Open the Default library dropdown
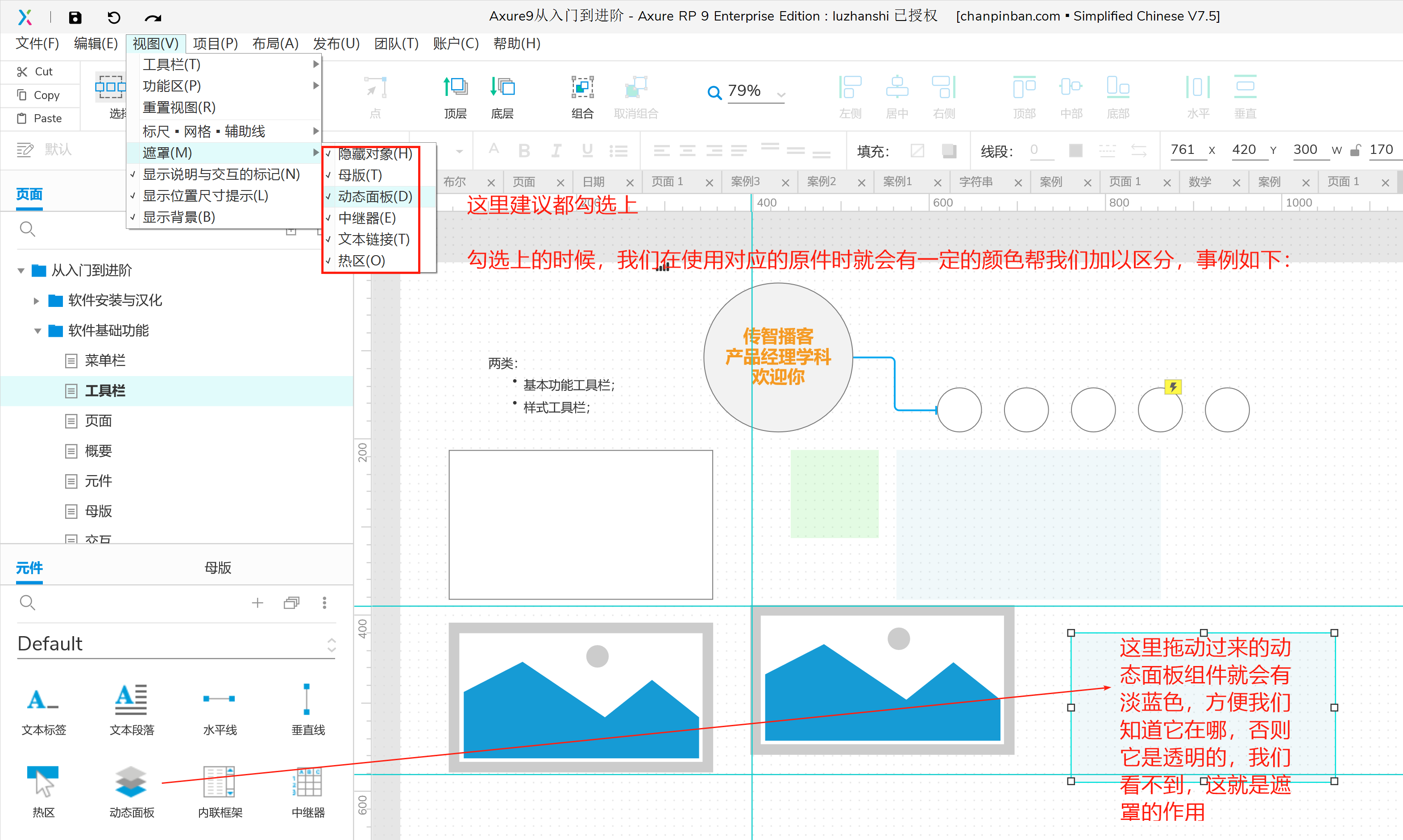This screenshot has width=1403, height=840. click(x=175, y=644)
